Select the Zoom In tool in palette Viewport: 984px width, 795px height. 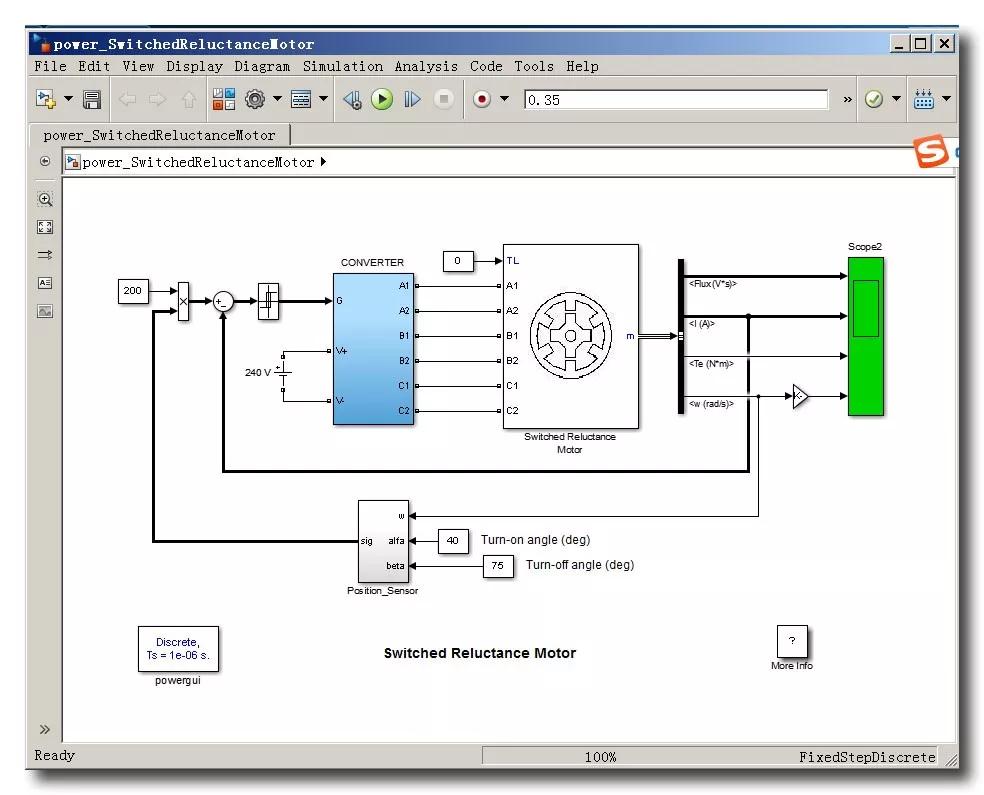[x=45, y=199]
